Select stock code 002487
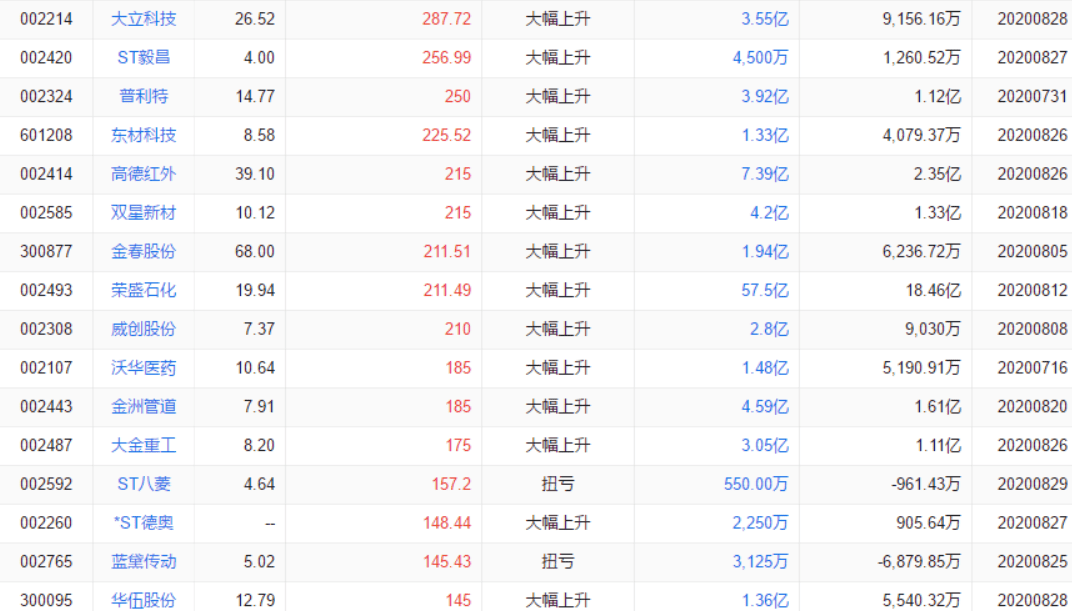This screenshot has height=611, width=1072. (46, 445)
